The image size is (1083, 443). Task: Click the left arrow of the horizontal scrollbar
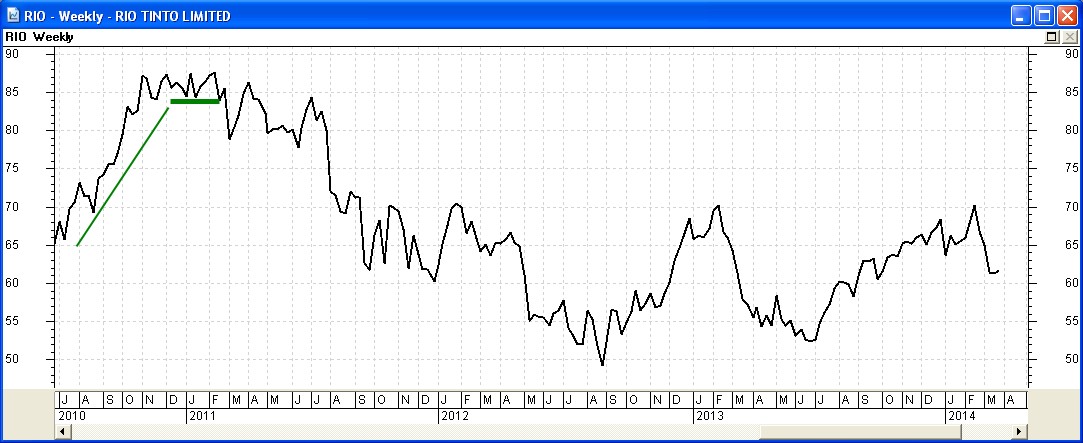[x=62, y=431]
